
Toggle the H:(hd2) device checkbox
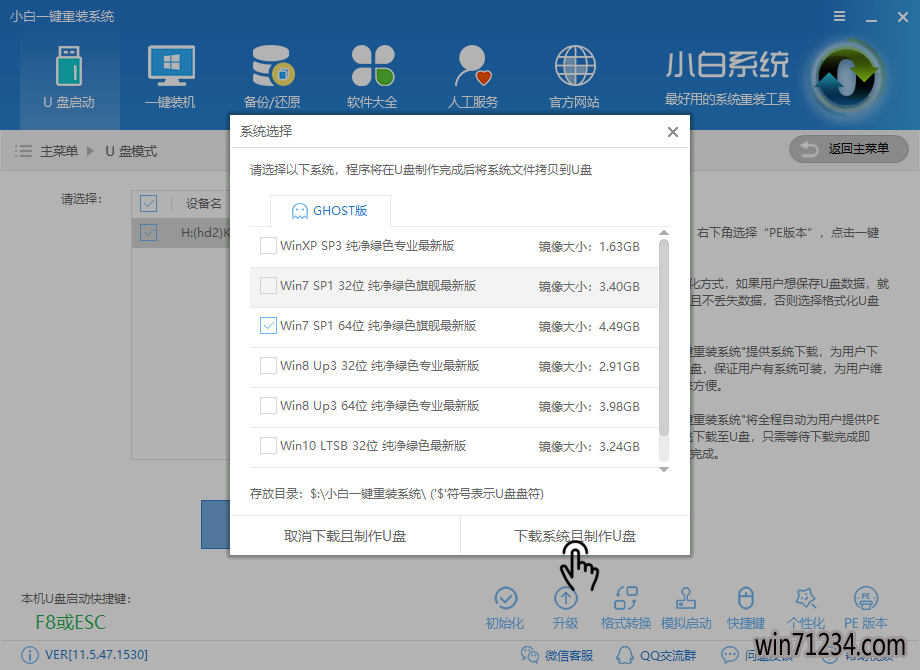(x=148, y=232)
